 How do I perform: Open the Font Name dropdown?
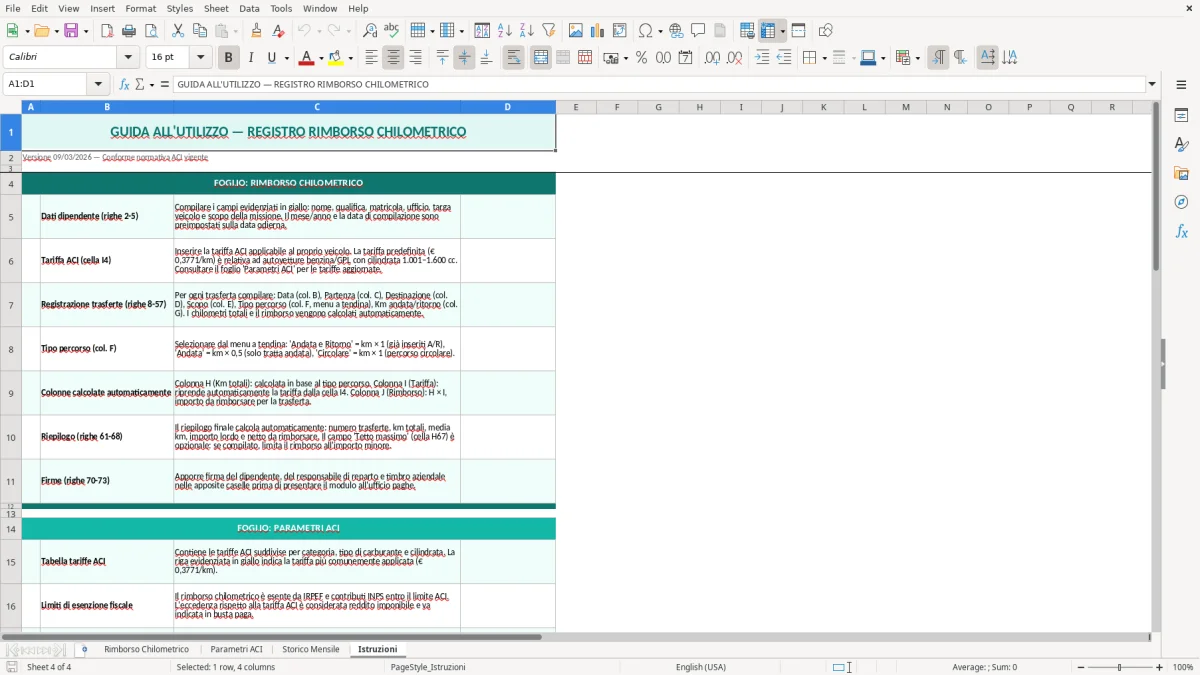127,58
